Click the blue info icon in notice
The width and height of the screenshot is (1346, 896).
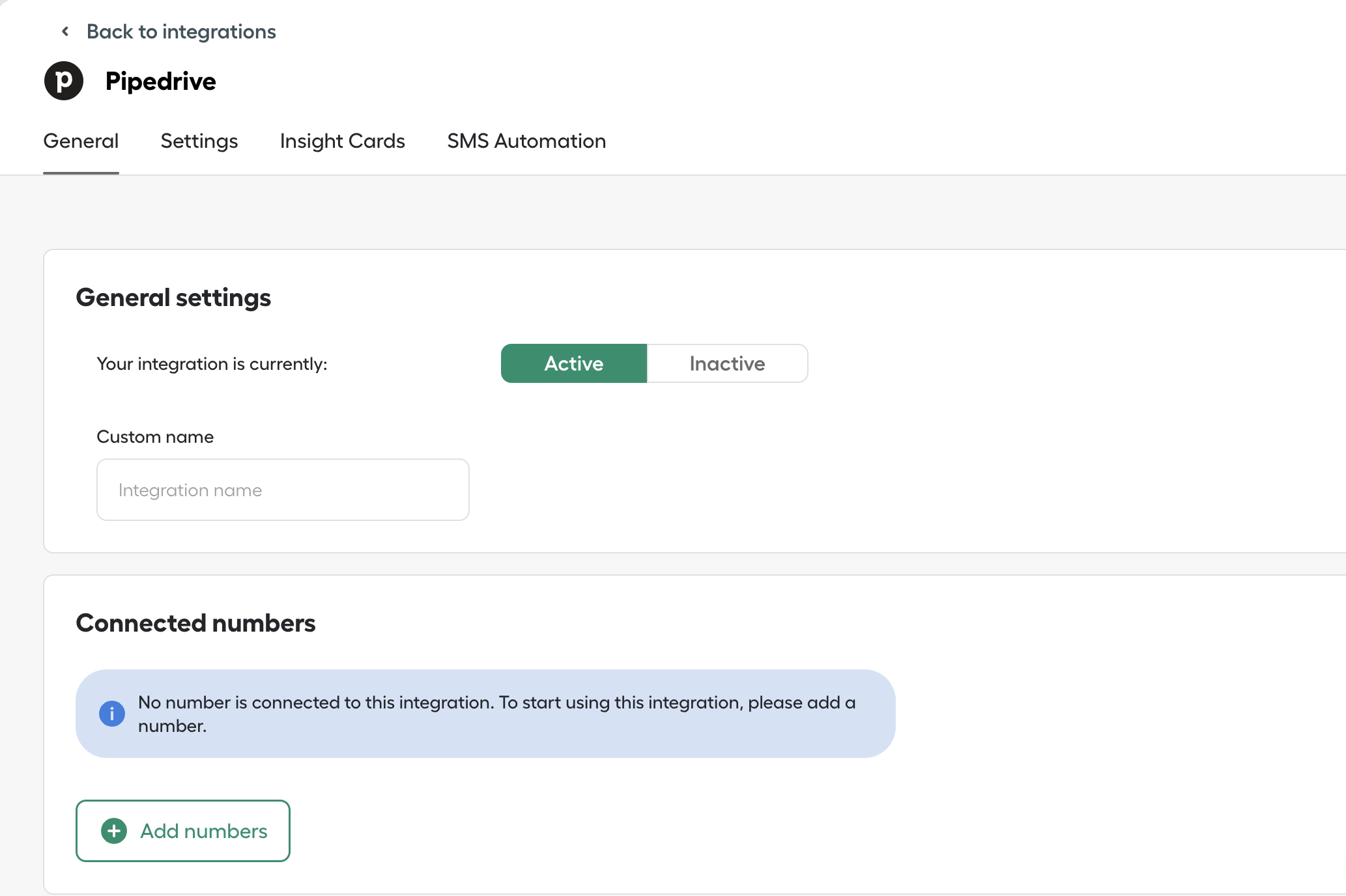click(x=112, y=714)
